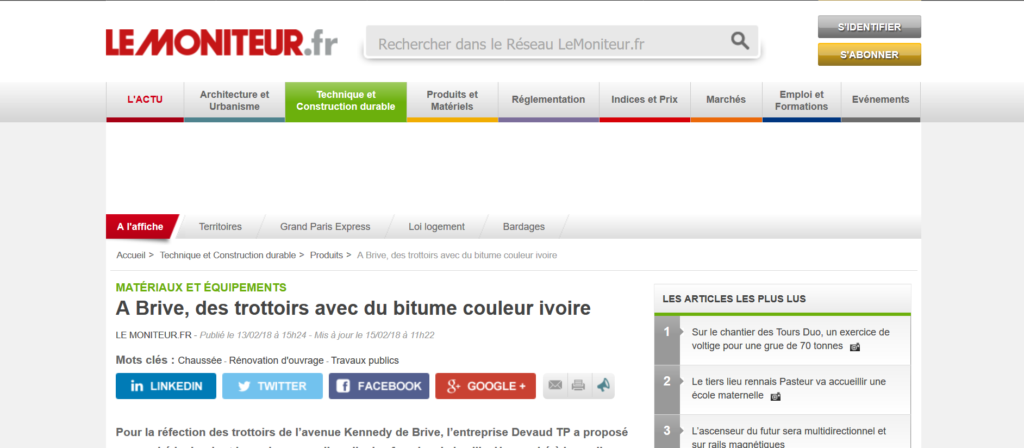Select the Bardages tab
This screenshot has height=448, width=1024.
524,227
